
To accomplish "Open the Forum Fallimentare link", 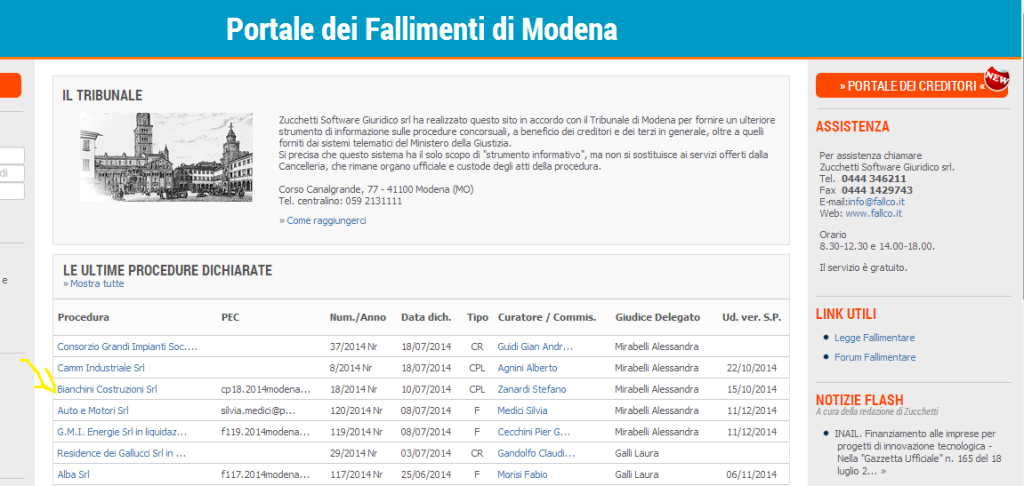I will click(875, 357).
